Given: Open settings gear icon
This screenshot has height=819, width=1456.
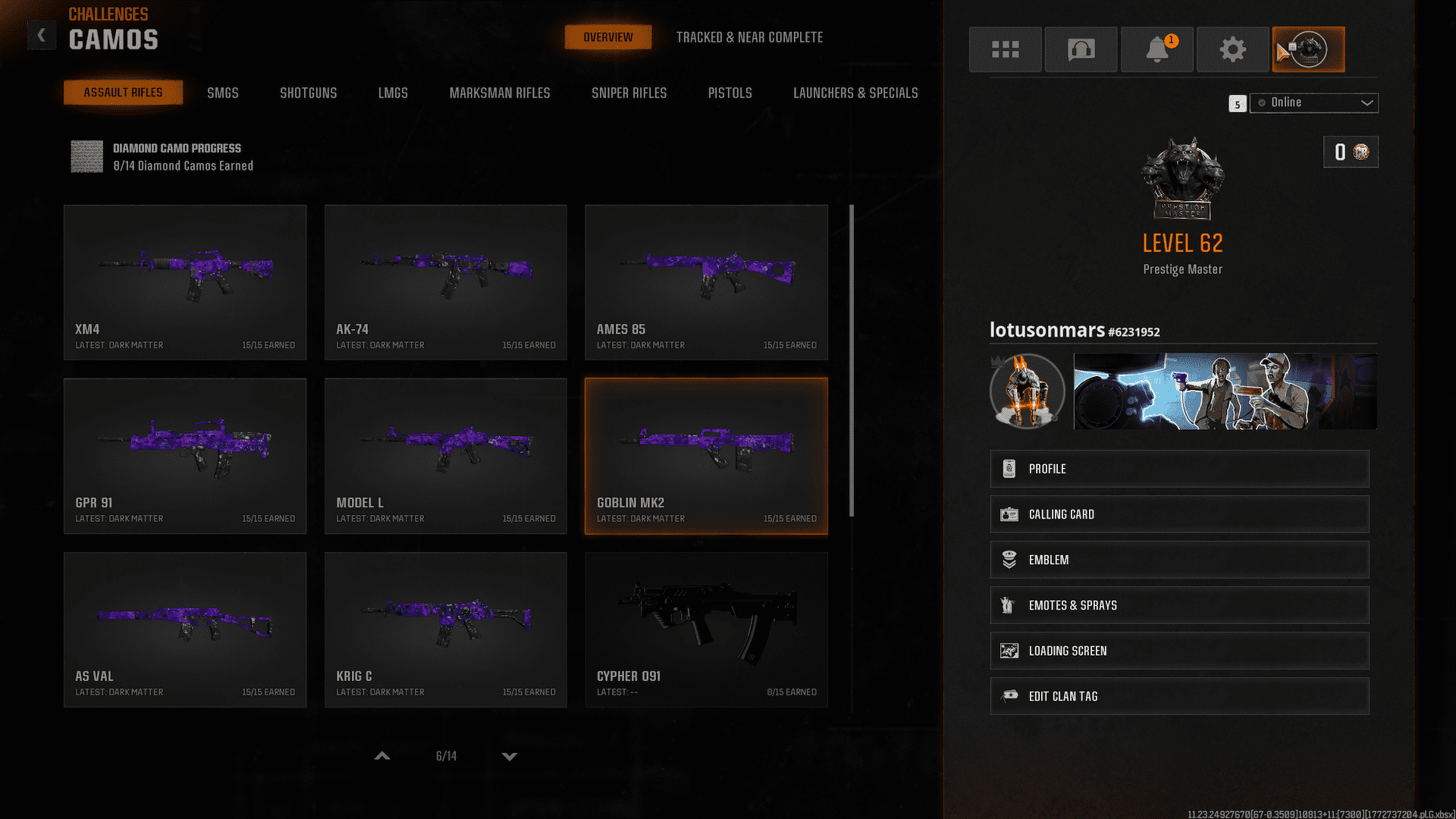Looking at the screenshot, I should [x=1232, y=49].
